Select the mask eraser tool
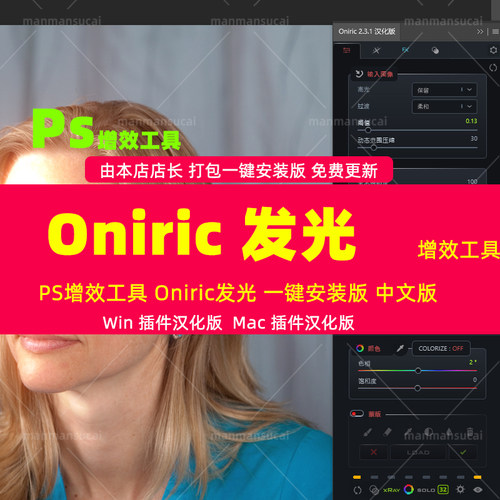The height and width of the screenshot is (500, 500). (387, 432)
